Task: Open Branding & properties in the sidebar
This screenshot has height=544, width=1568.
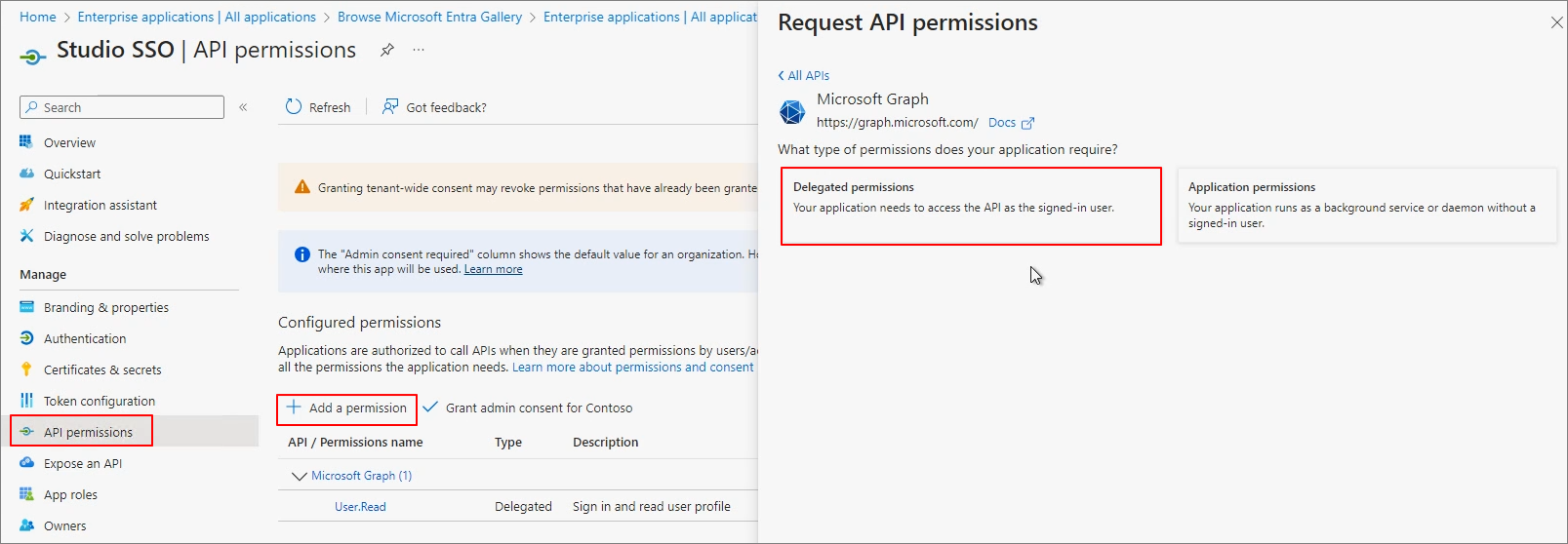Action: point(106,307)
